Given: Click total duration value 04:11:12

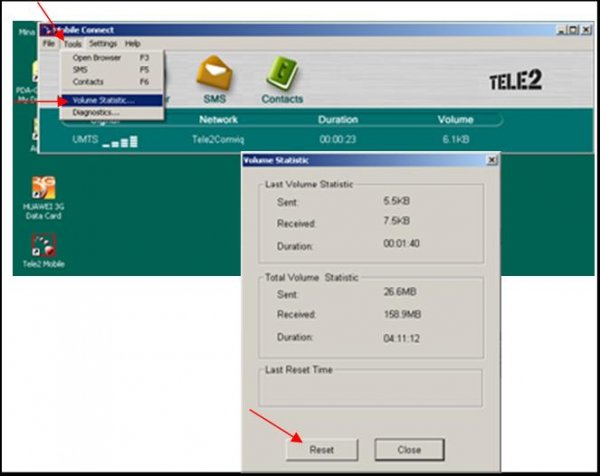Looking at the screenshot, I should click(401, 338).
